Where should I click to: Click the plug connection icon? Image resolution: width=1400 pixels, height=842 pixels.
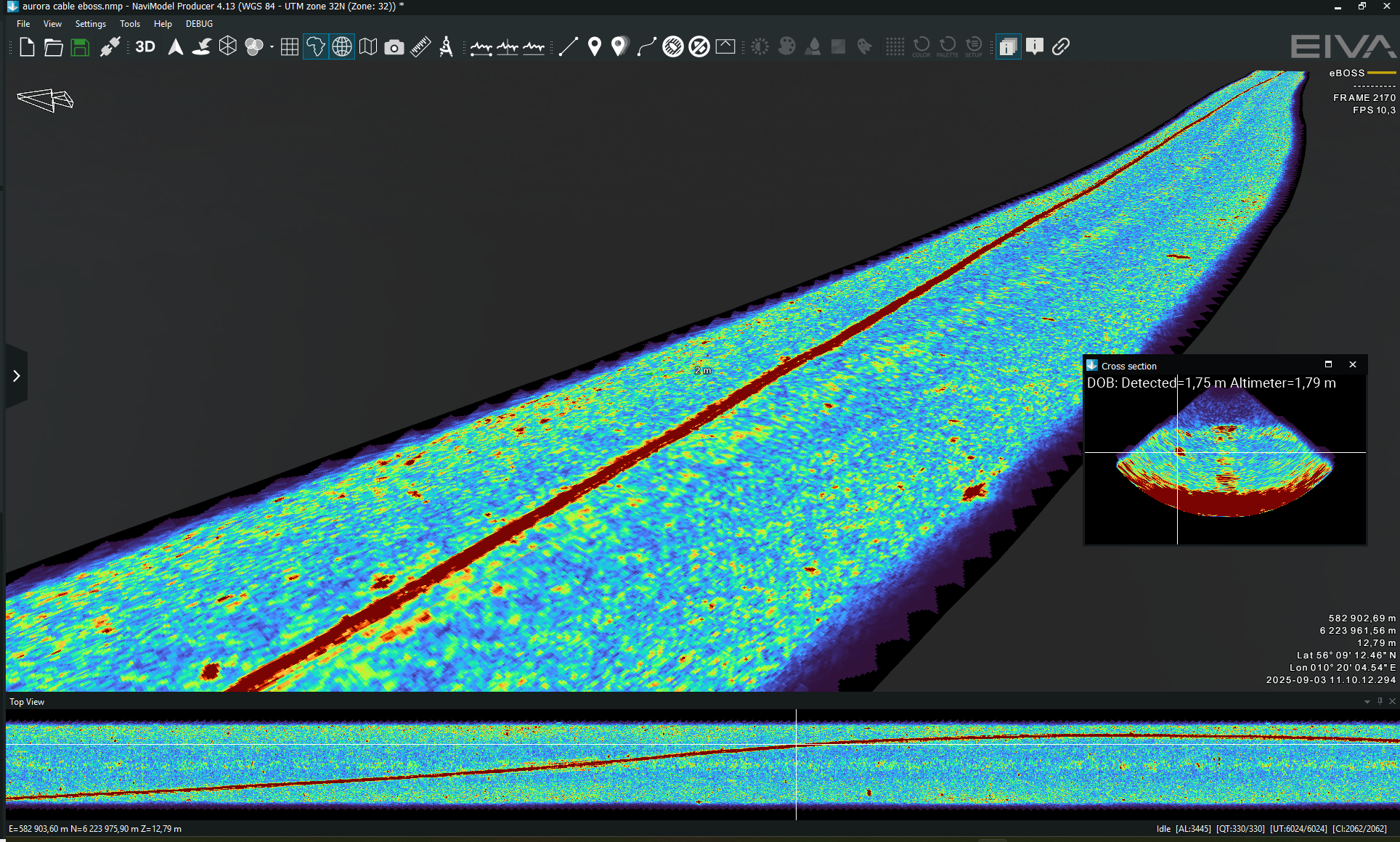(x=110, y=46)
